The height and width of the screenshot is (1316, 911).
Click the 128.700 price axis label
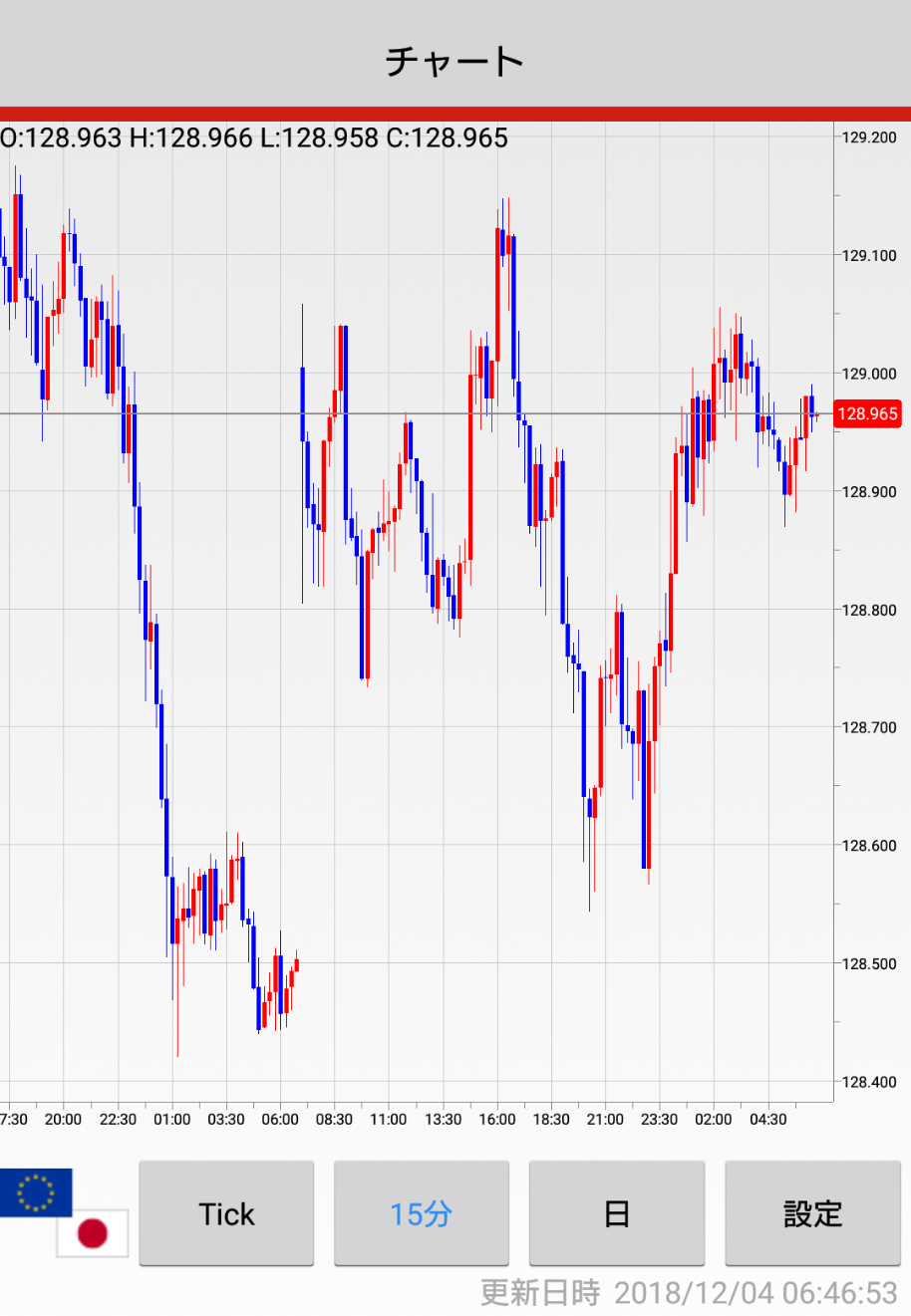click(x=869, y=727)
